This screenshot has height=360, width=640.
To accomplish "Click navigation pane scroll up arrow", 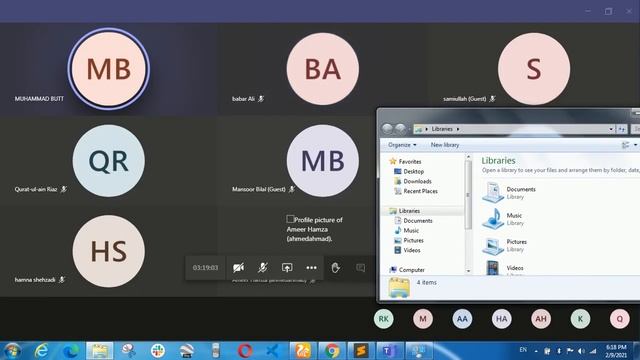I will [468, 157].
